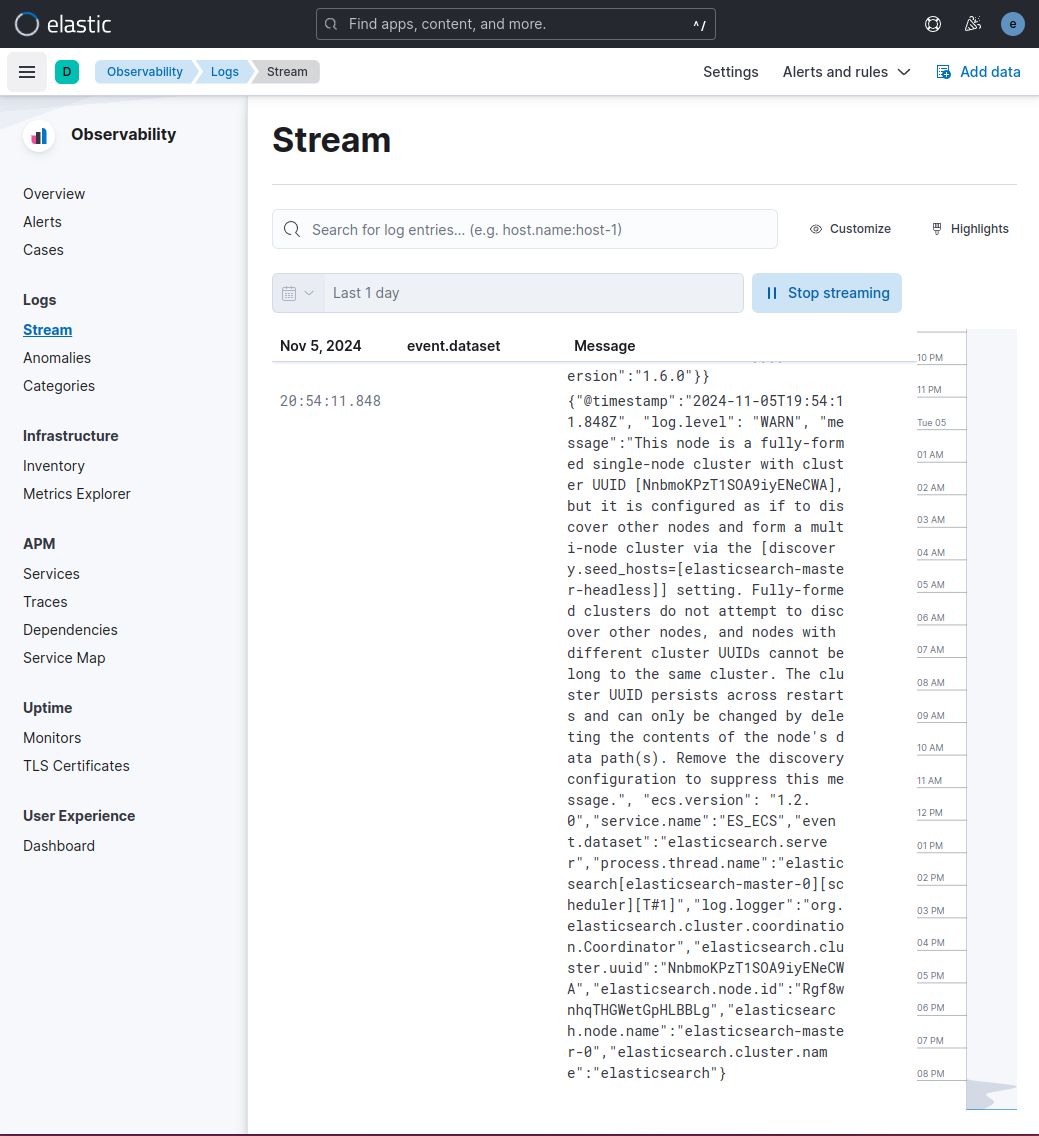Viewport: 1039px width, 1136px height.
Task: Click the Logs section heading
Action: pos(39,300)
